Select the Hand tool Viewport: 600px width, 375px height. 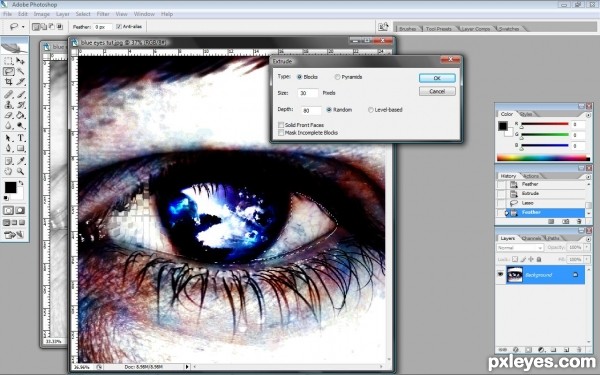pyautogui.click(x=8, y=171)
